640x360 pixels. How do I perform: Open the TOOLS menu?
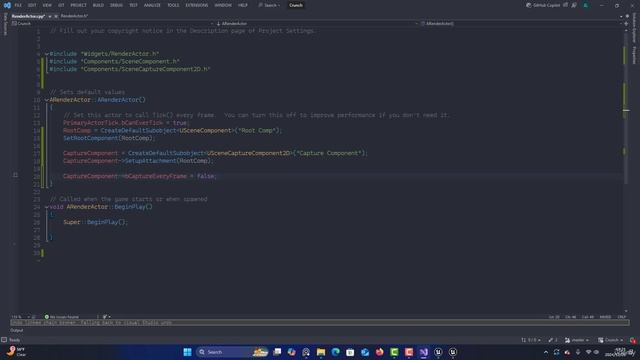click(173, 5)
